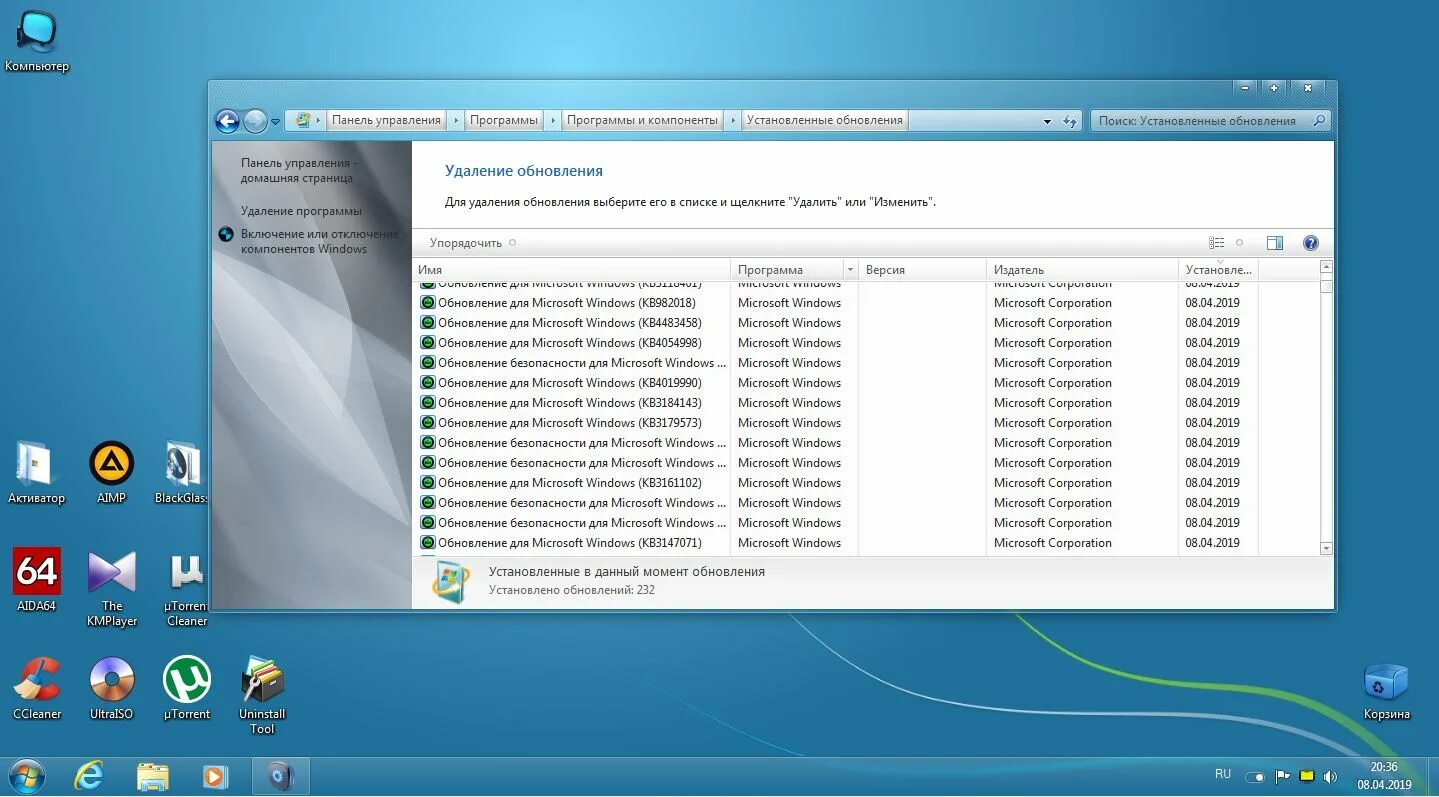This screenshot has width=1439, height=797.
Task: Open the BlackGlass desktop icon
Action: click(181, 472)
